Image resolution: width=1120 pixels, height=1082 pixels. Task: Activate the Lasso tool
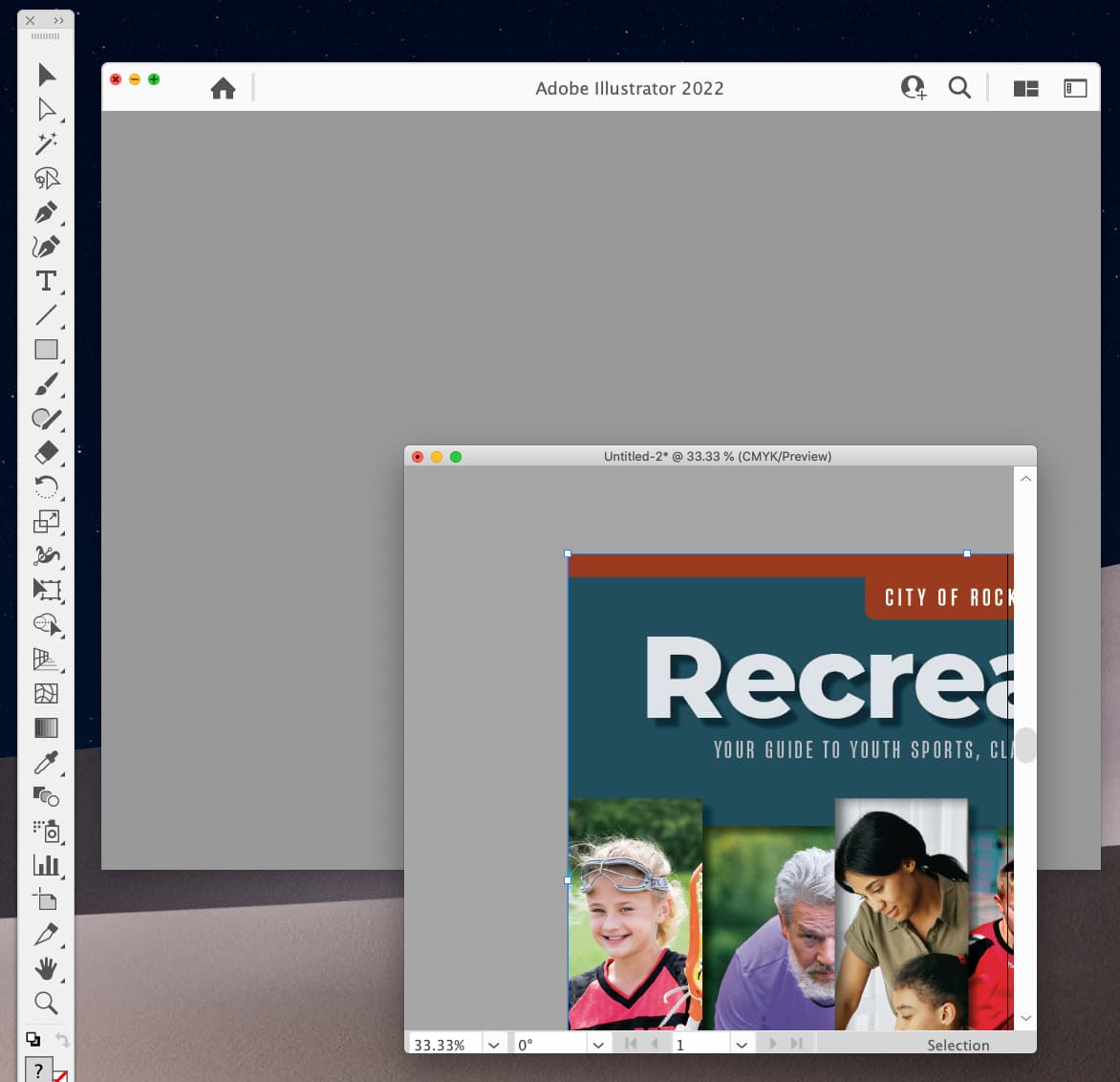[47, 178]
